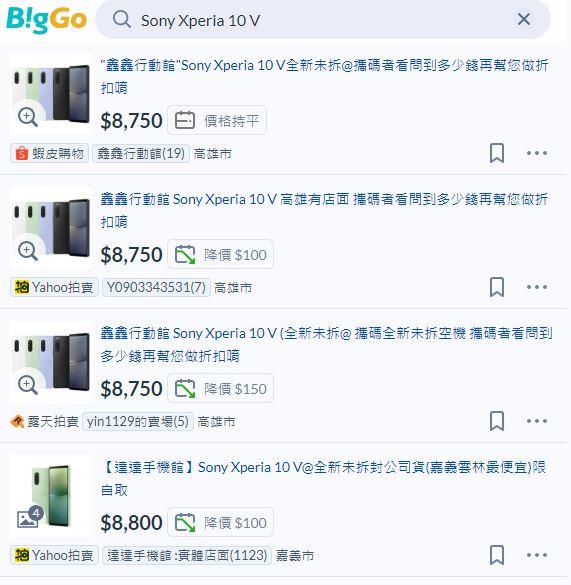Open more options for the 蝦皮購物 listing
The height and width of the screenshot is (585, 571).
[537, 153]
